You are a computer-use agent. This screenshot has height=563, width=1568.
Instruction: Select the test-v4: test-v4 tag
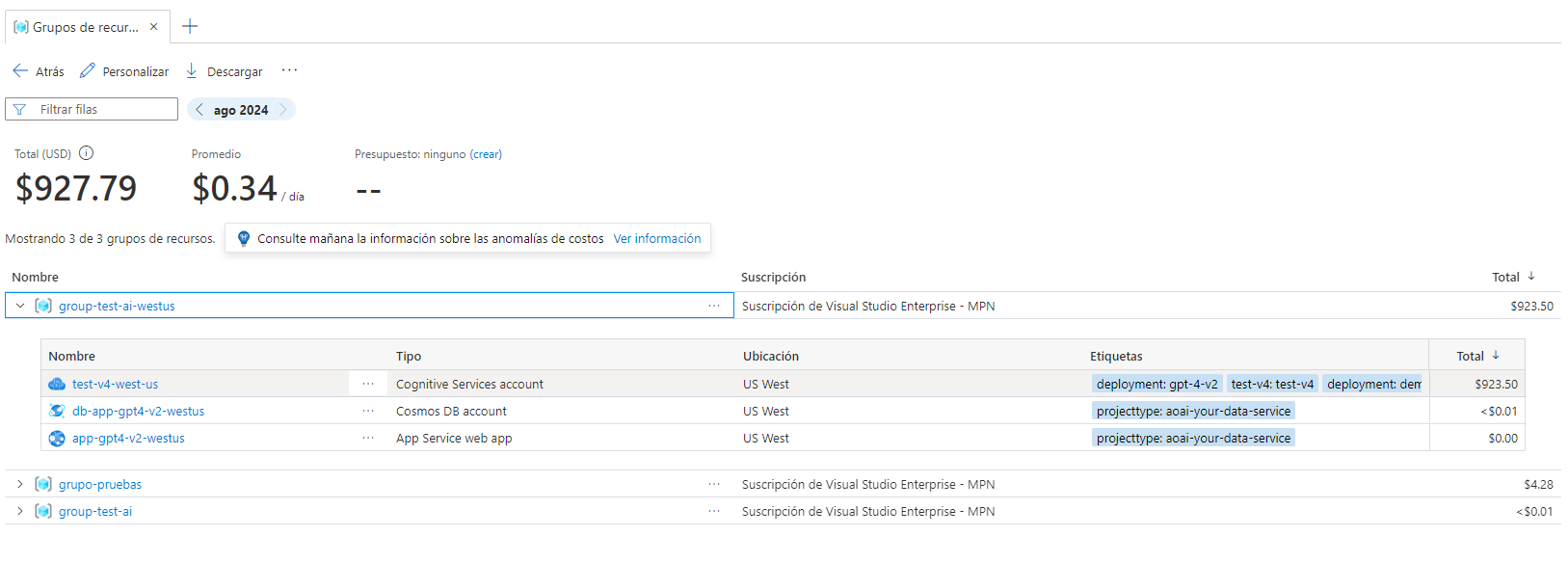1272,384
